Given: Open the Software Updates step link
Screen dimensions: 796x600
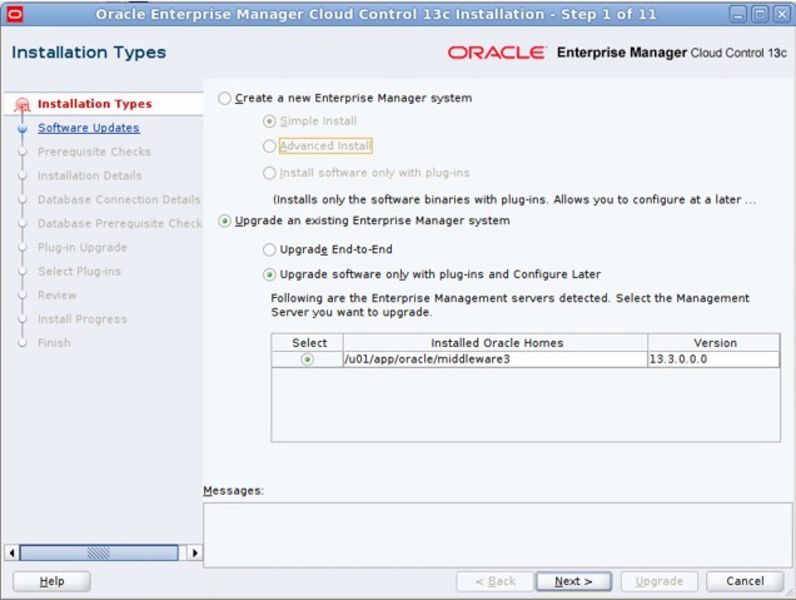Looking at the screenshot, I should click(x=88, y=128).
